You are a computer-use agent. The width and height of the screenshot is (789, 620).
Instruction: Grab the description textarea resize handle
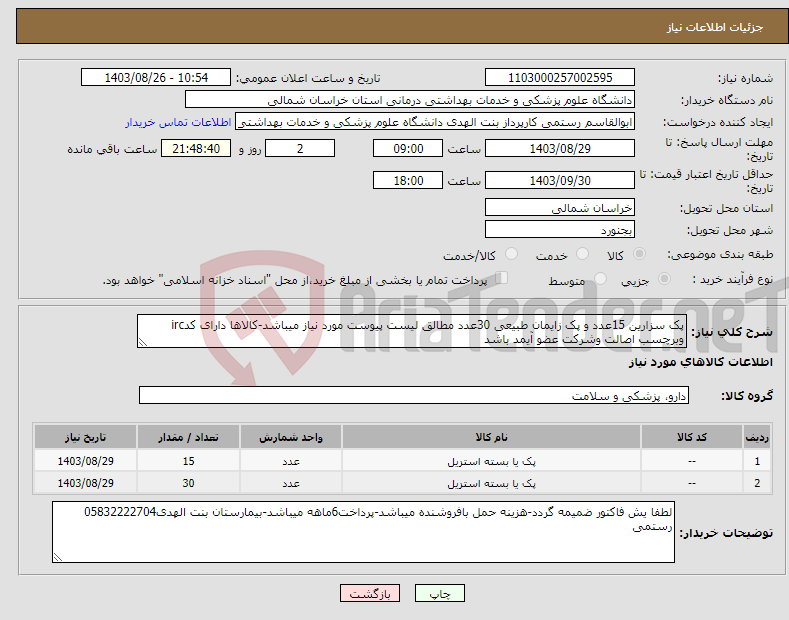(x=142, y=343)
